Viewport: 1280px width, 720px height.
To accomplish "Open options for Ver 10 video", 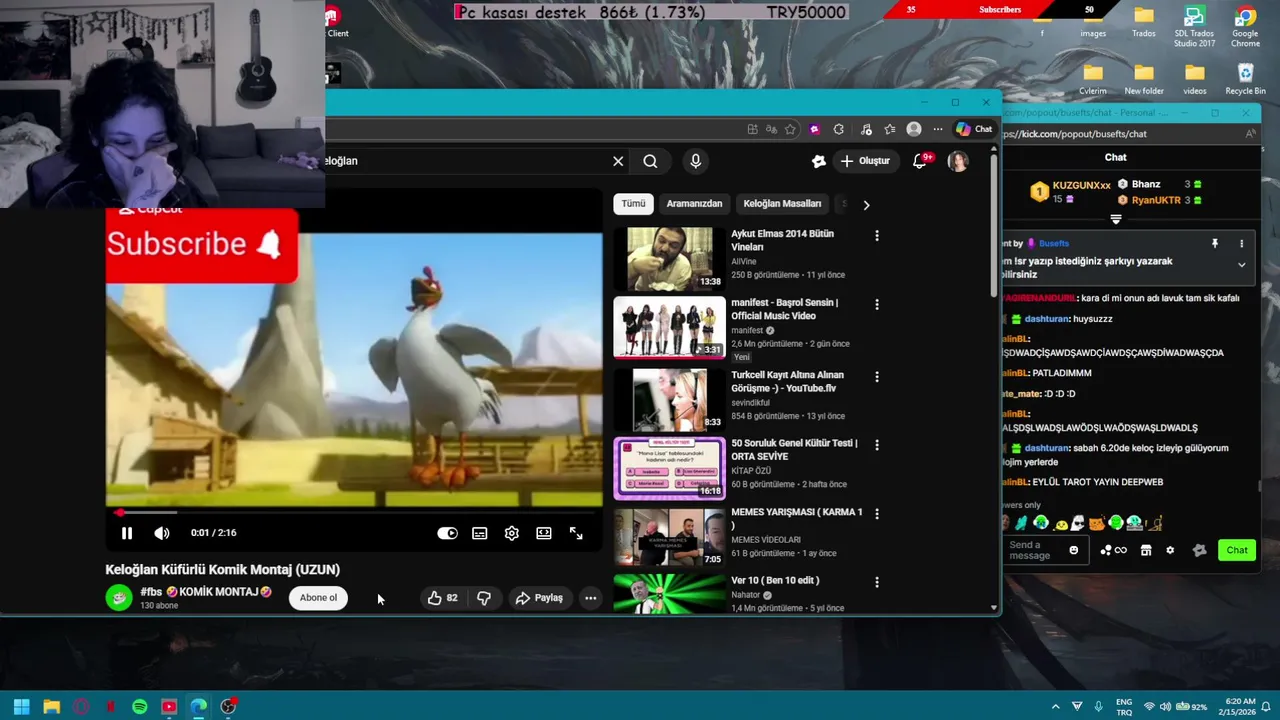I will pos(877,582).
